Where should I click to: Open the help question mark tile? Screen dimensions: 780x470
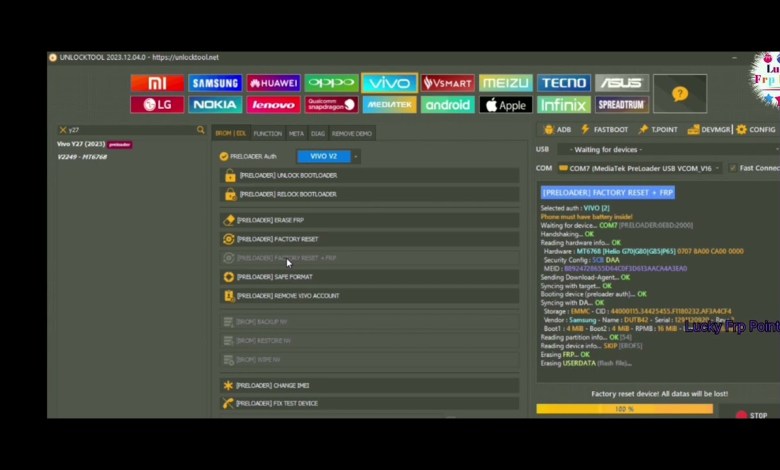point(680,94)
